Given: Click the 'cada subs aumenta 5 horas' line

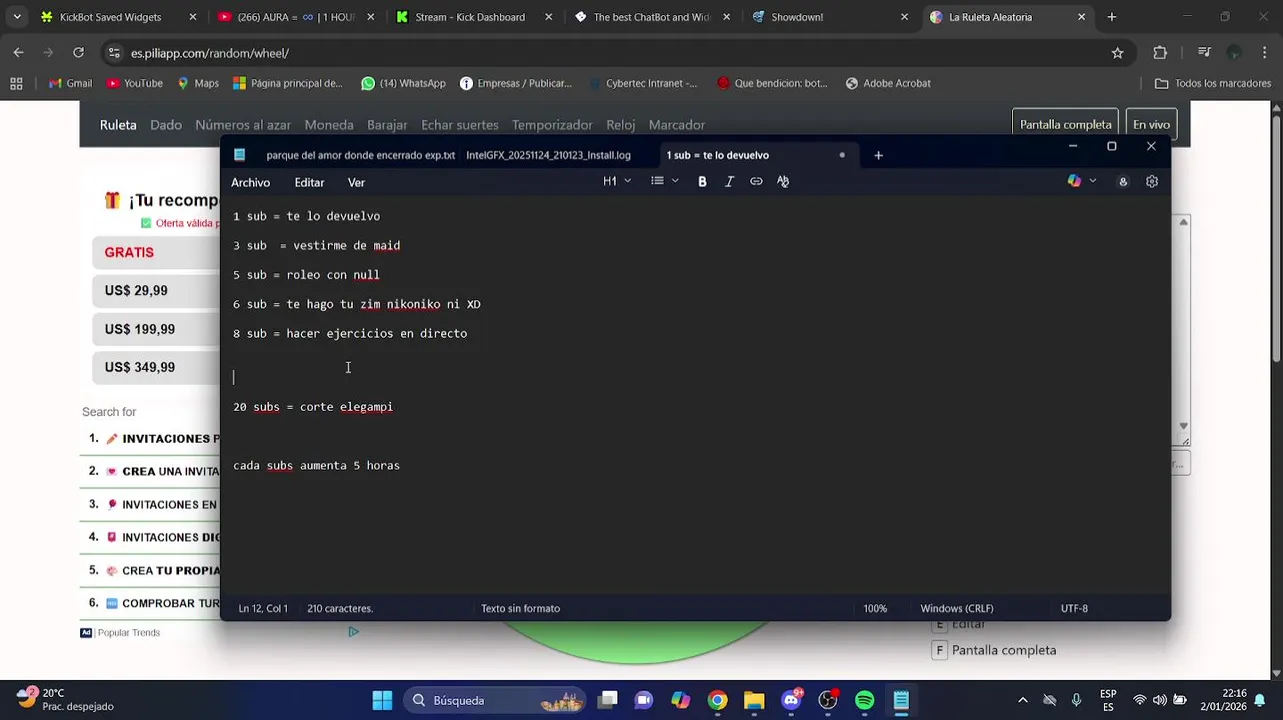Looking at the screenshot, I should point(316,465).
